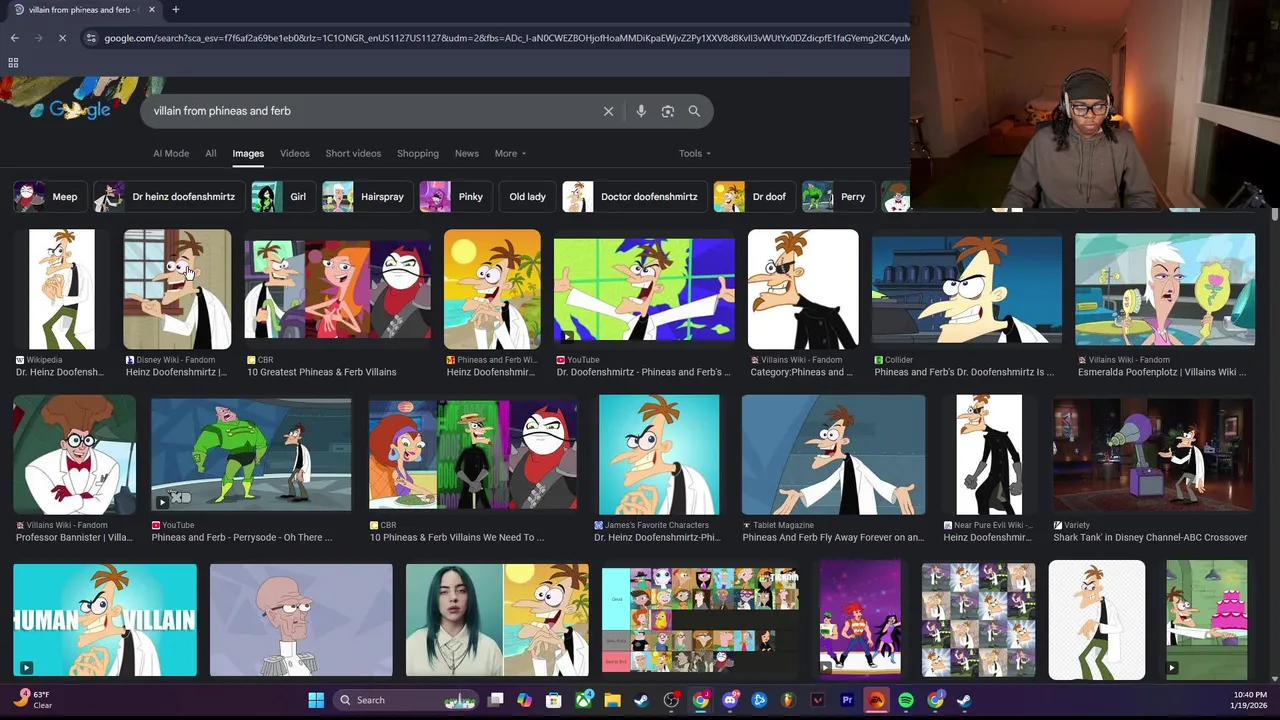Open the apps grid in bookmarks bar
The width and height of the screenshot is (1280, 720).
pos(13,63)
